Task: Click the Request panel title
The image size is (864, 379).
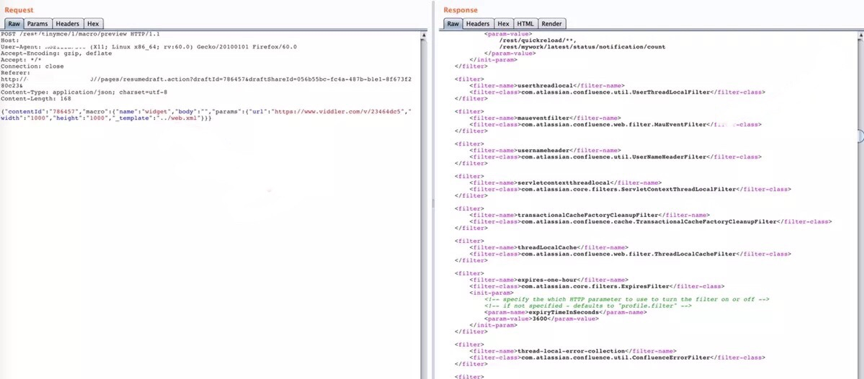Action: pos(19,10)
